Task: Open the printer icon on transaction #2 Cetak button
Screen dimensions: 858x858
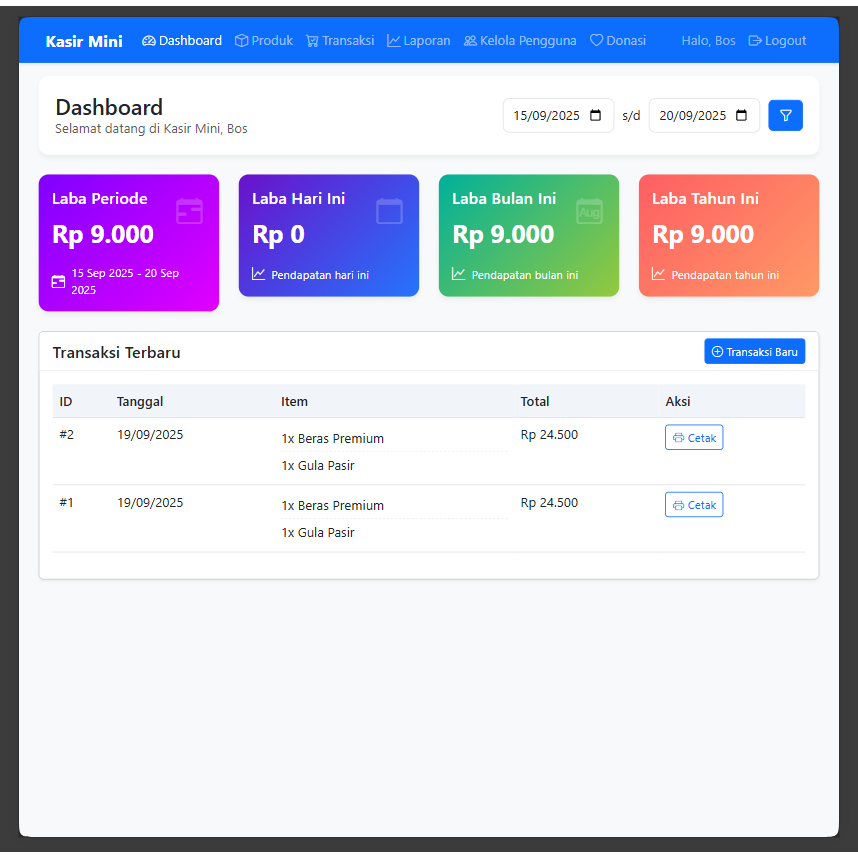Action: pyautogui.click(x=678, y=437)
